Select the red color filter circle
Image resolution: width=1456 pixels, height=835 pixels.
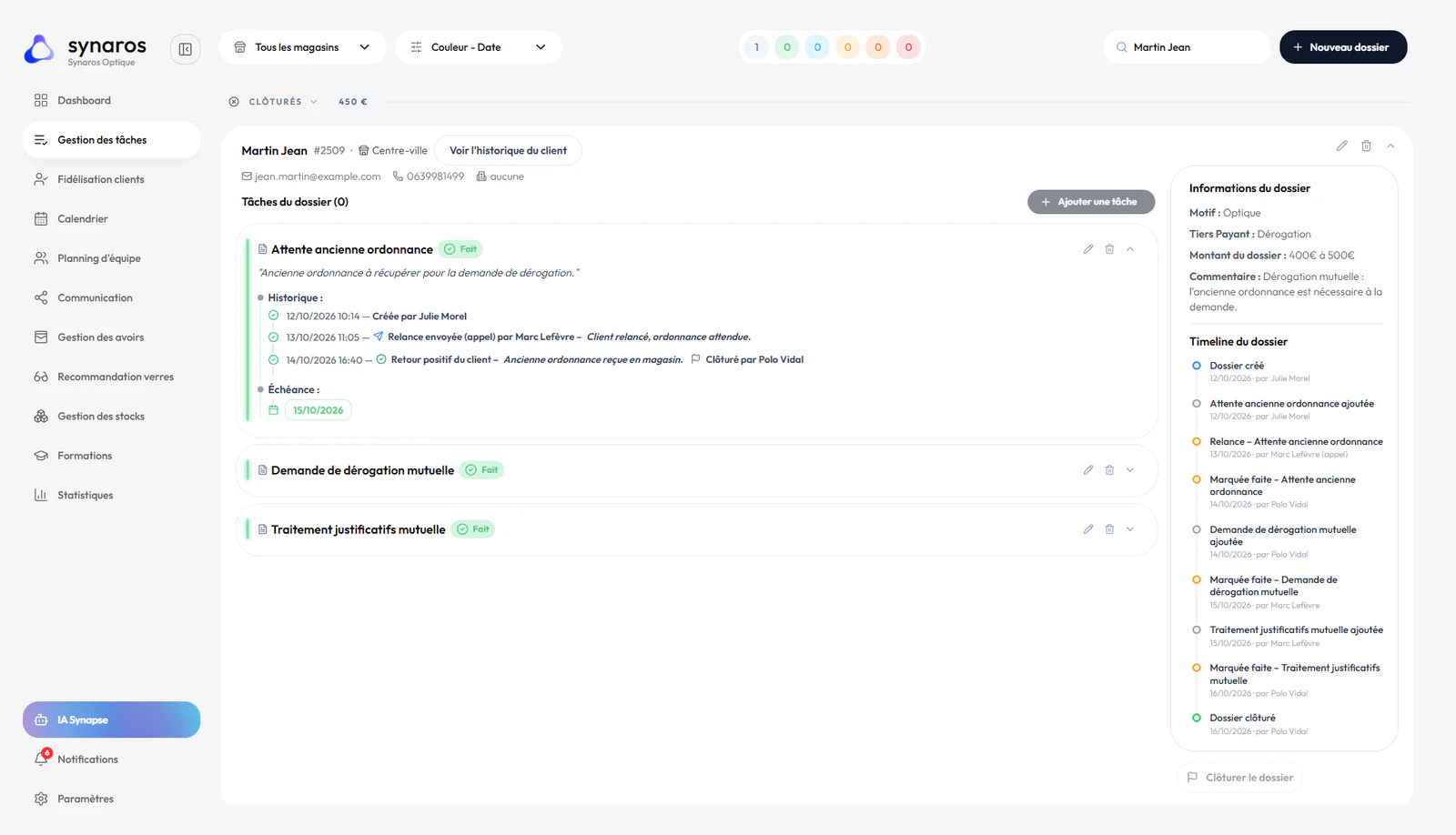908,47
